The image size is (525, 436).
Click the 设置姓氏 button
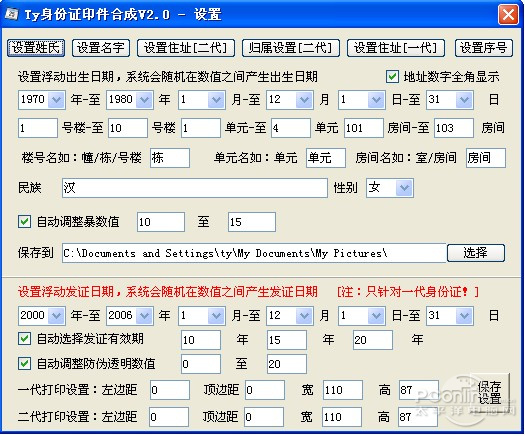pos(36,48)
